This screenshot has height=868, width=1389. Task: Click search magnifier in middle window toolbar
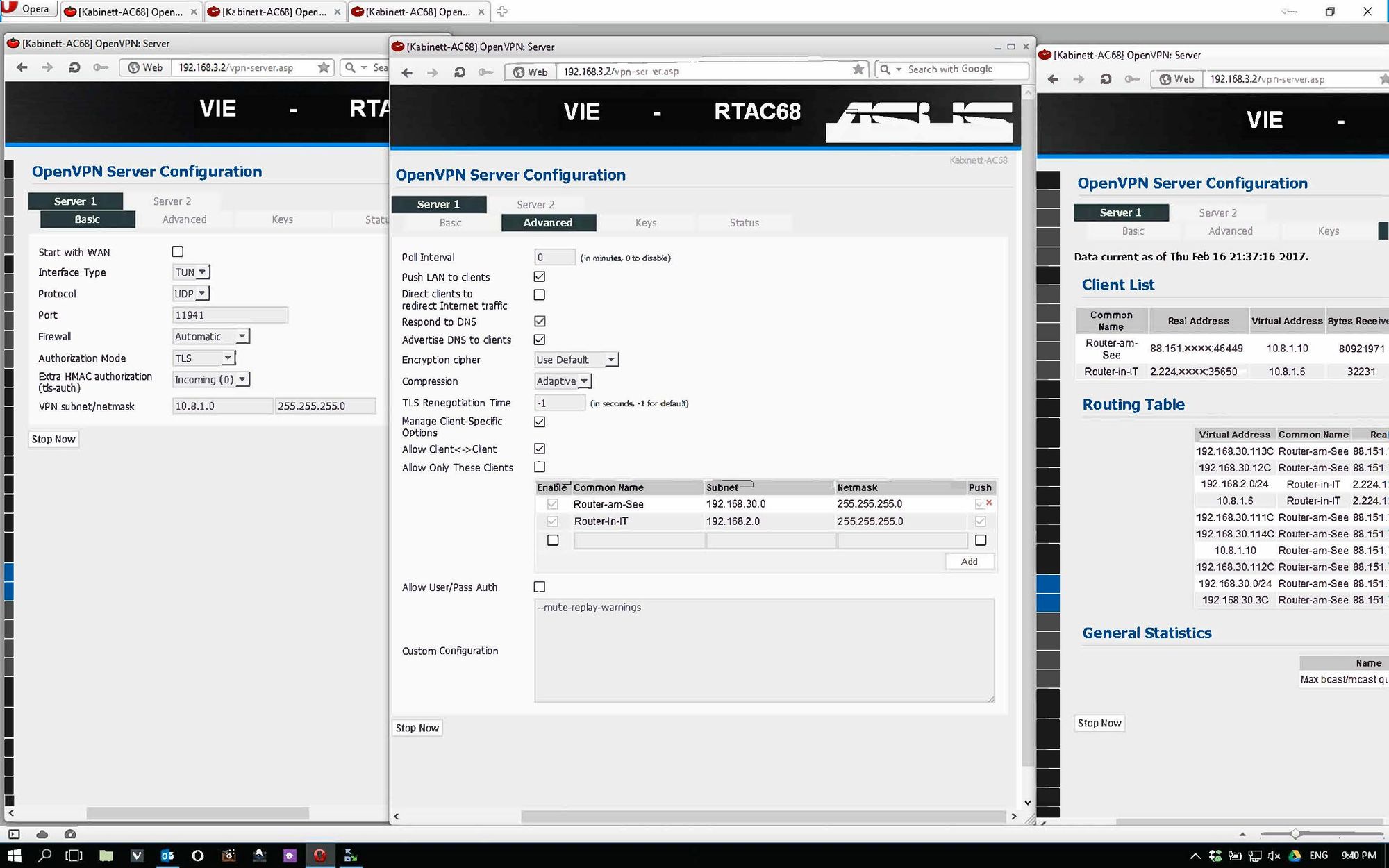[885, 69]
